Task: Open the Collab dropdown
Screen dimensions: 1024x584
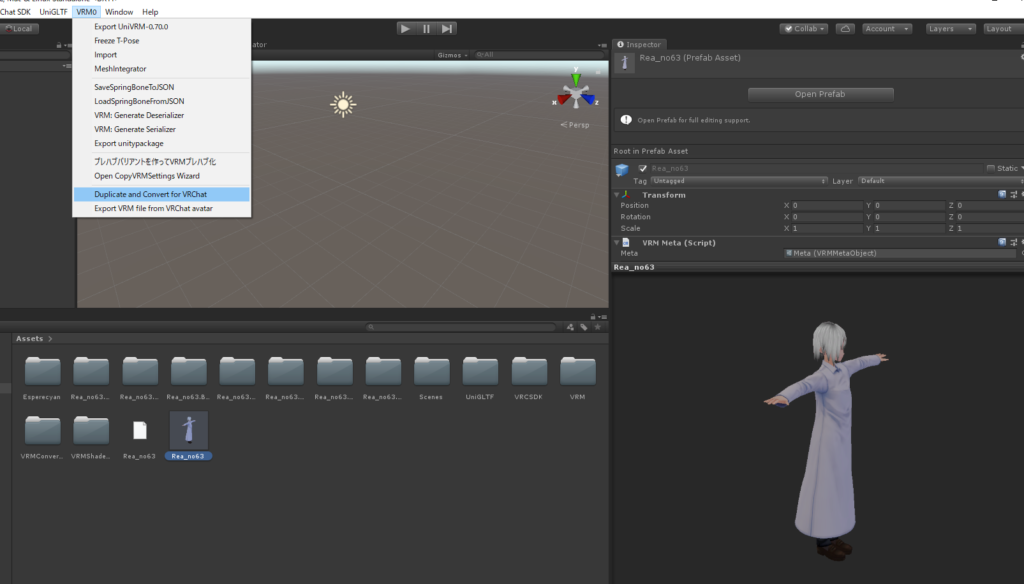Action: [805, 29]
